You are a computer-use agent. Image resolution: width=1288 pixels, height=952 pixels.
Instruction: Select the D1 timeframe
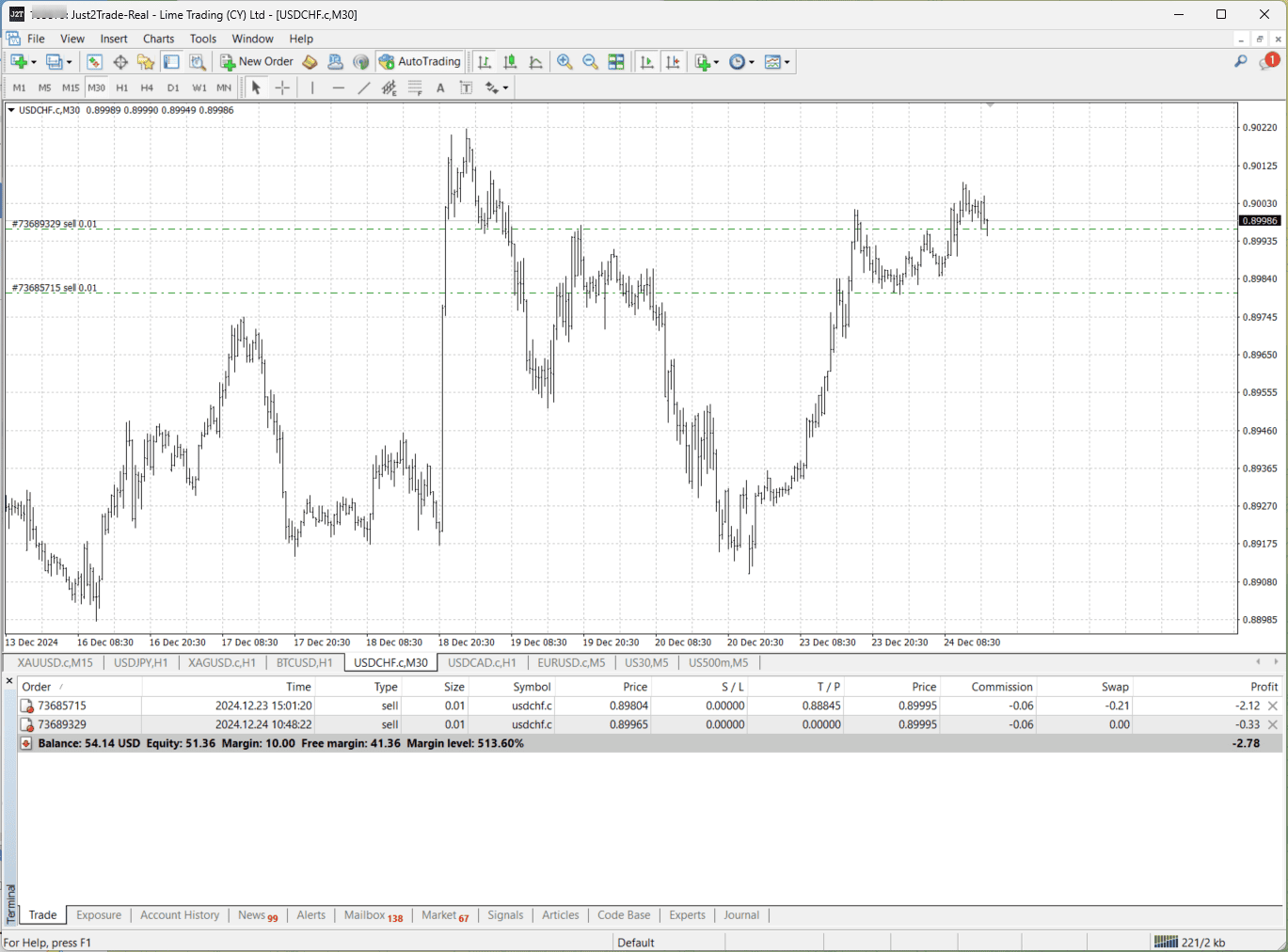(173, 87)
